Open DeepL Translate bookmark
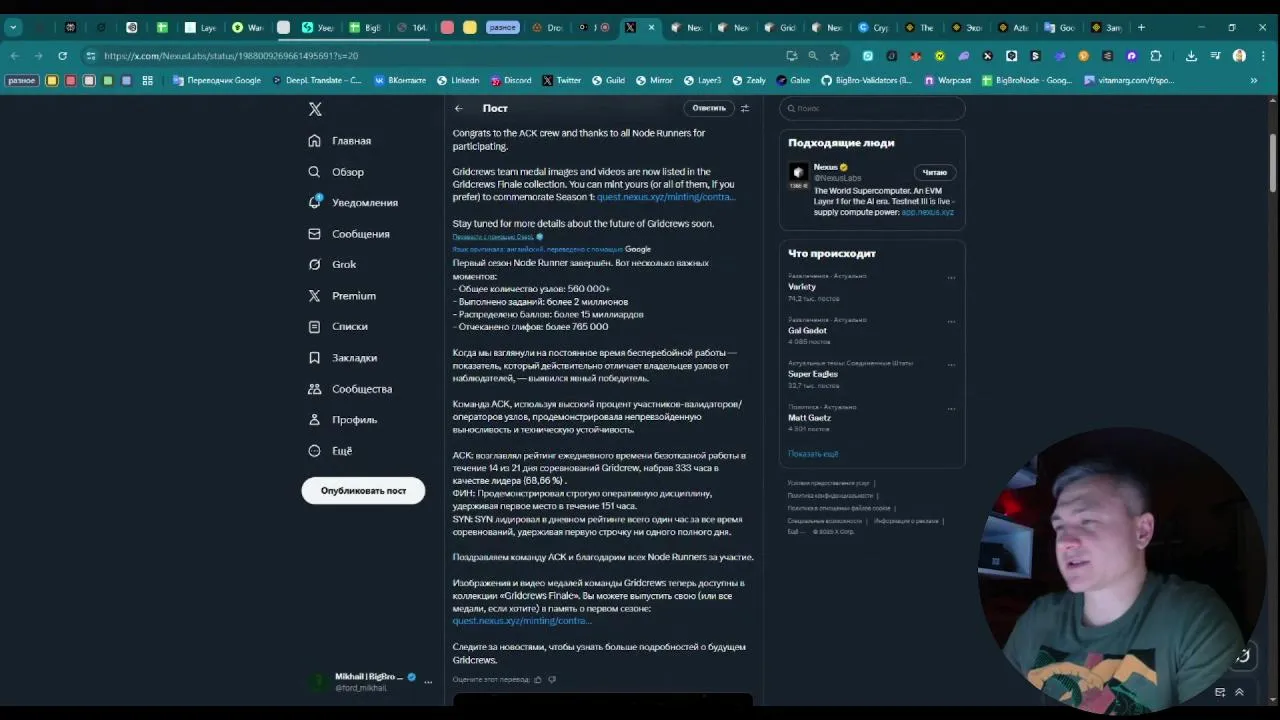 (x=318, y=80)
